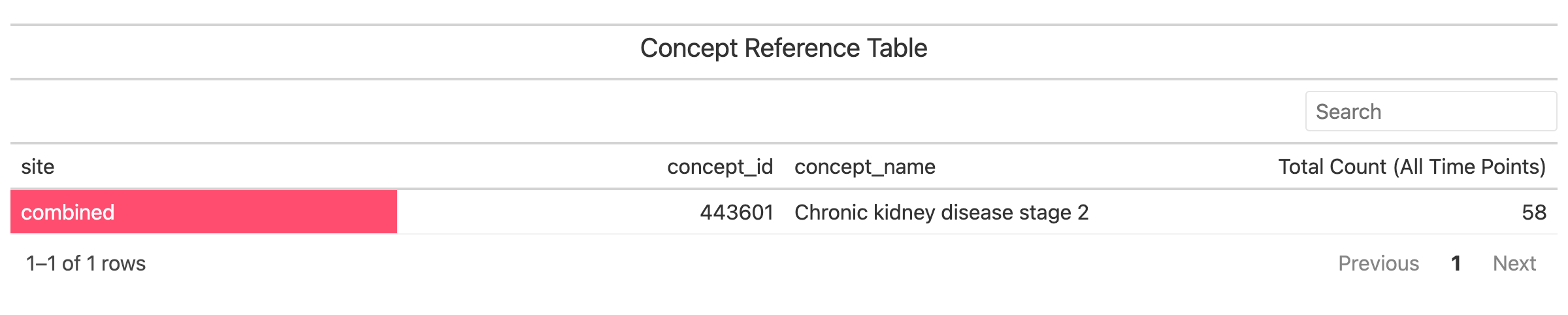Click the '1–1 of 1 rows' info text
1568x315 pixels.
click(x=86, y=263)
